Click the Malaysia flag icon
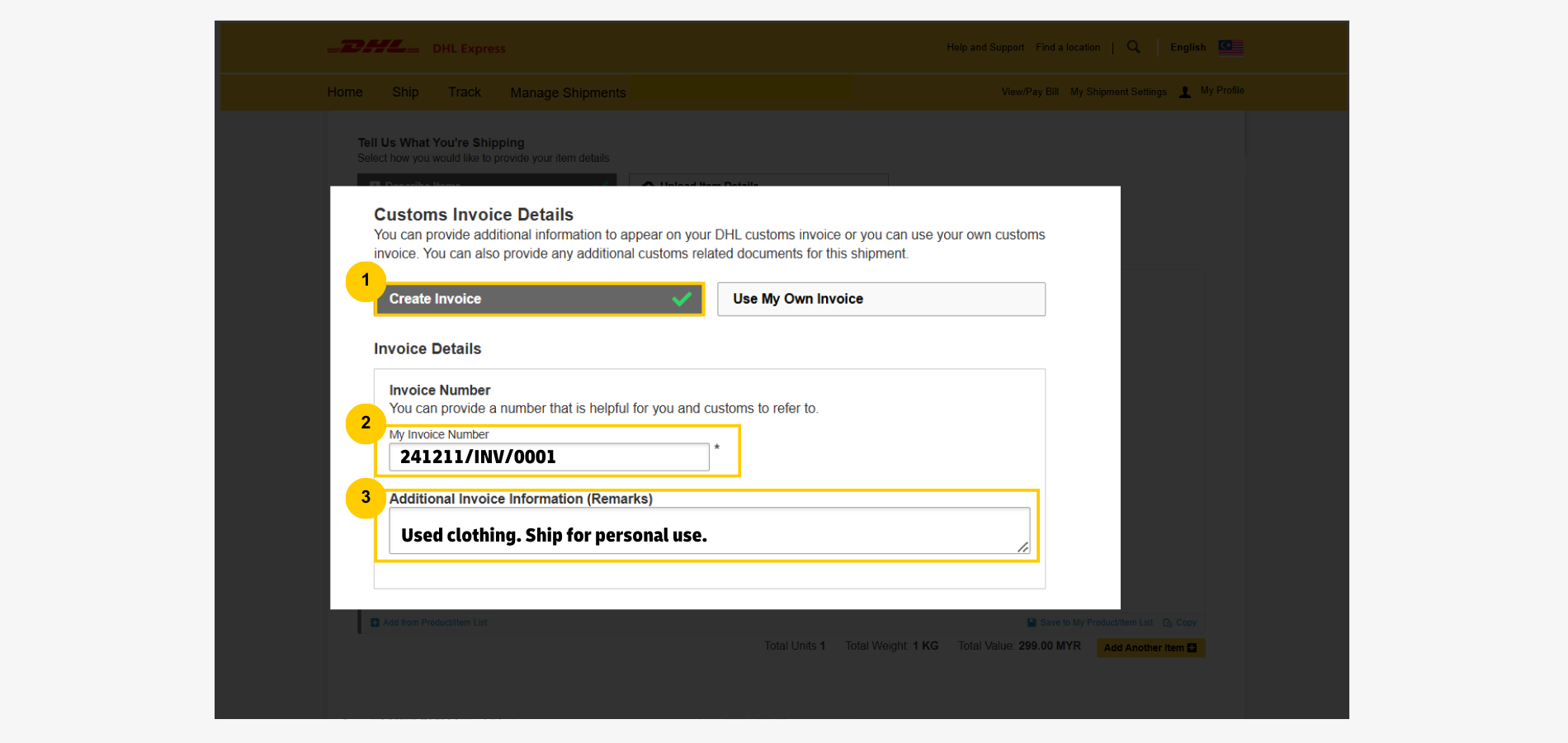 pyautogui.click(x=1230, y=47)
